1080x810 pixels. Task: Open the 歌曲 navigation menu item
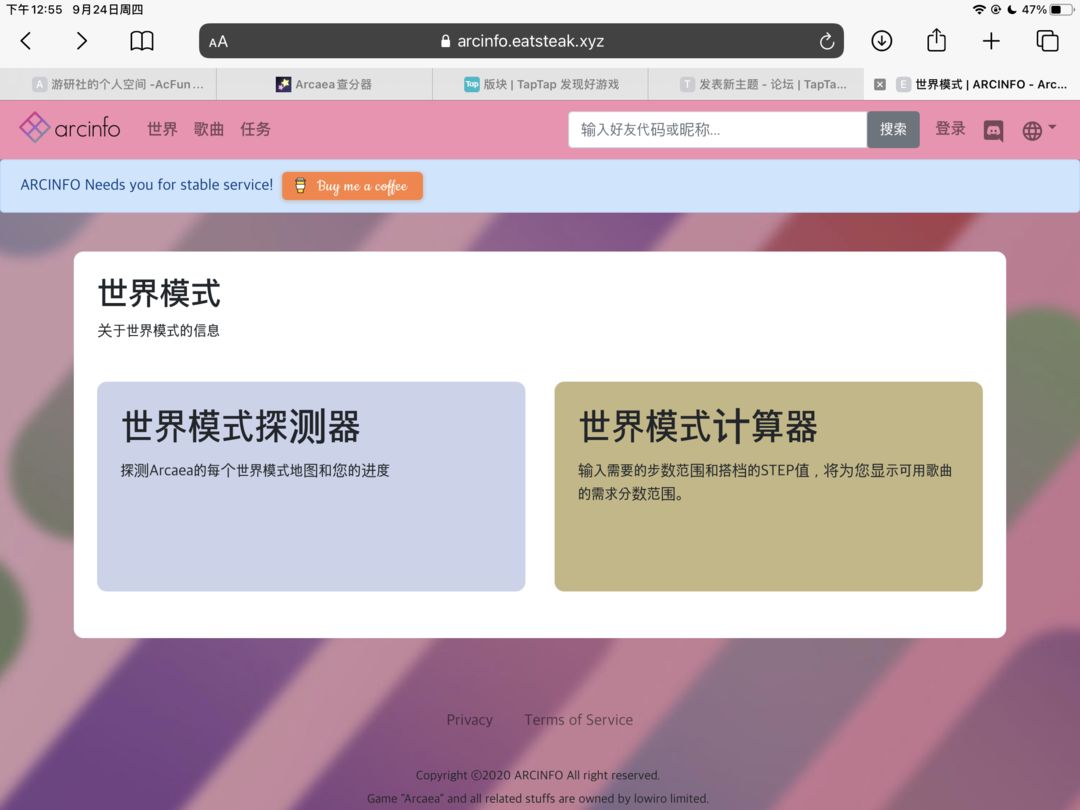[209, 129]
